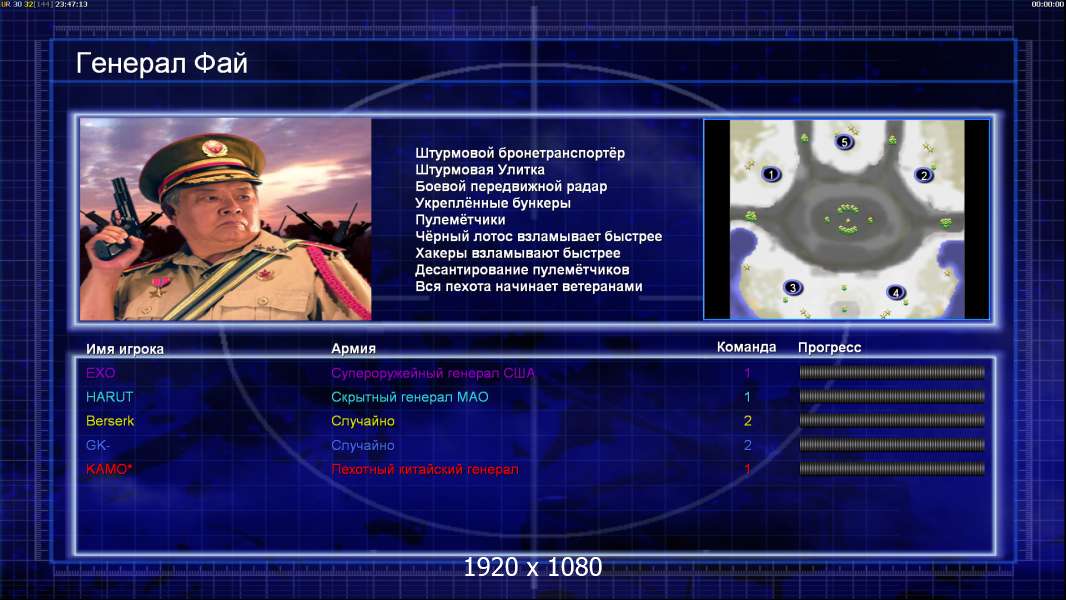Click the 'Пулемётчики' line
1066x600 pixels.
(x=460, y=219)
